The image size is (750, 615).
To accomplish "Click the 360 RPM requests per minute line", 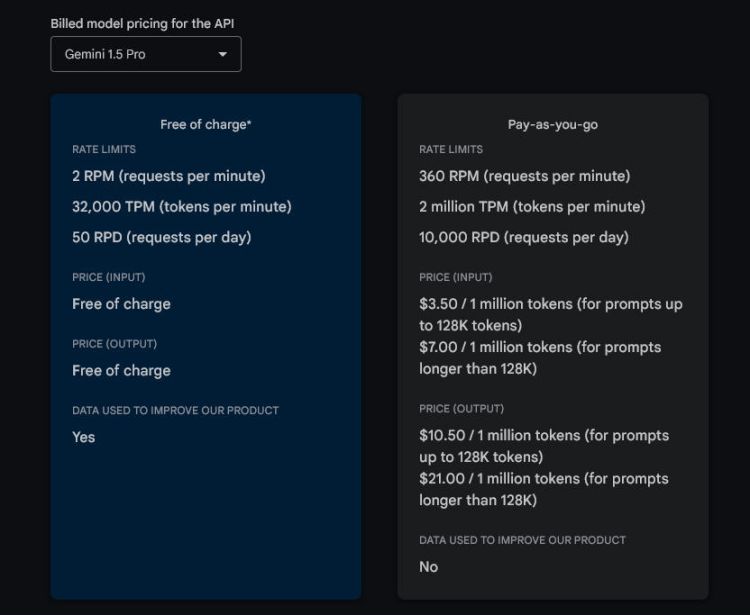I will [x=525, y=176].
